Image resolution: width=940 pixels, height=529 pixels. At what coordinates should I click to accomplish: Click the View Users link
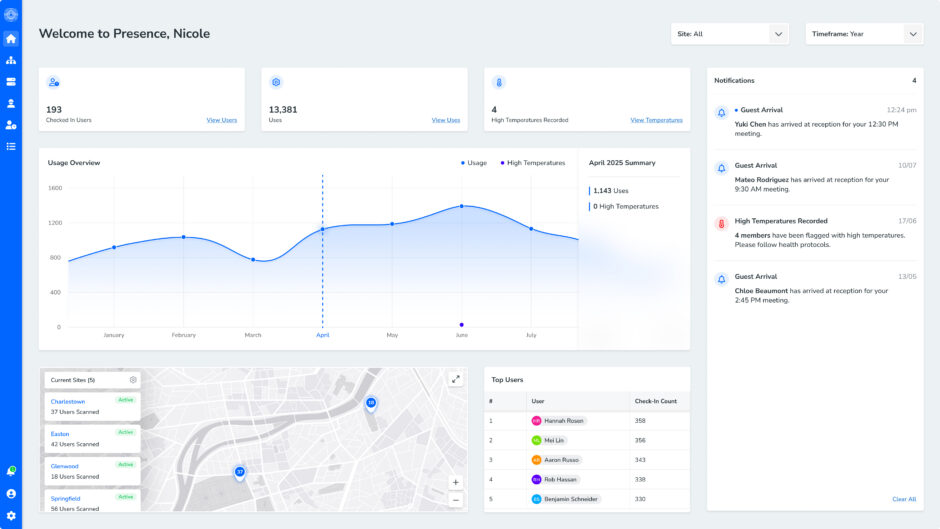point(222,120)
